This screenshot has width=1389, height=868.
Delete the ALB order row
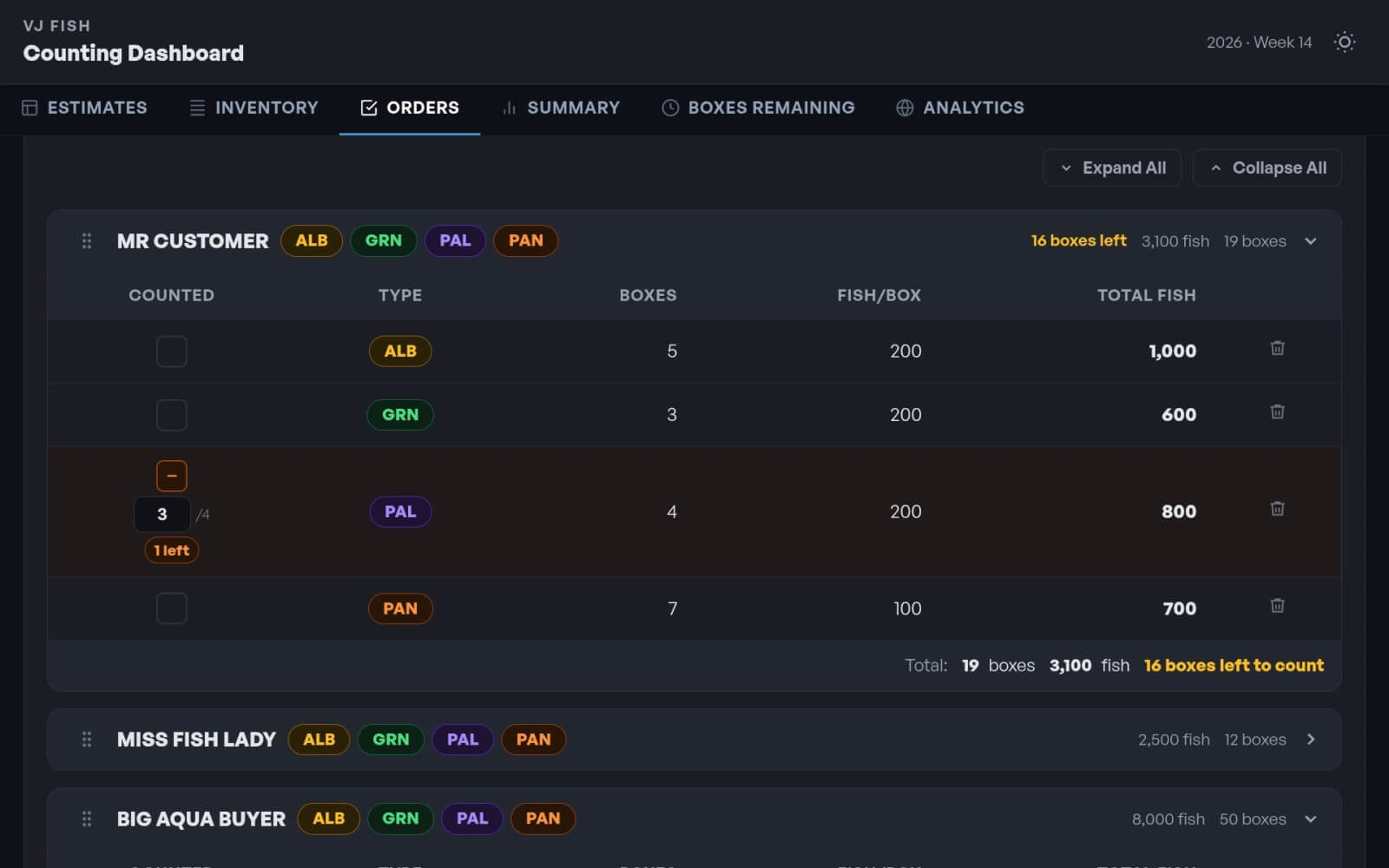pos(1277,348)
